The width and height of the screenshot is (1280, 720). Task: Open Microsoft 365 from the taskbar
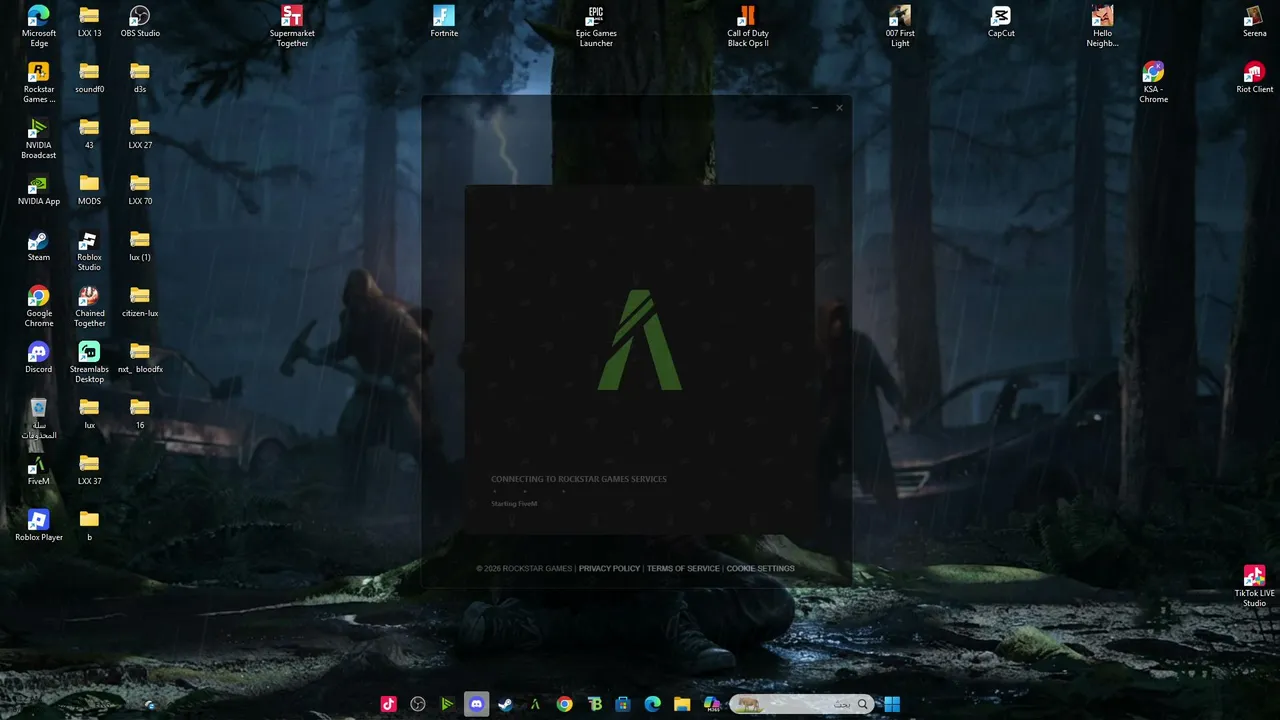712,704
